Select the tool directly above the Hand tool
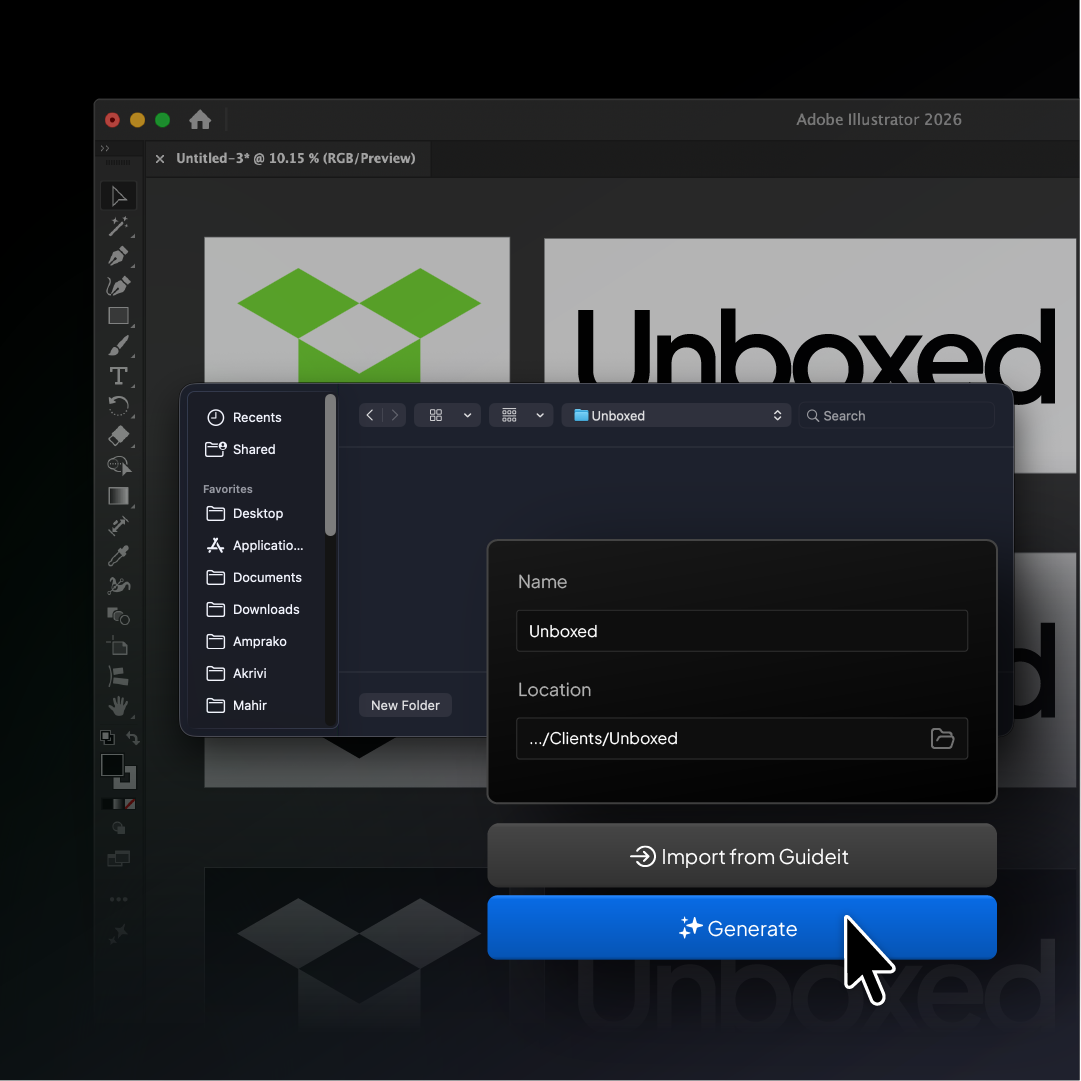Image resolution: width=1081 pixels, height=1081 pixels. coord(119,676)
